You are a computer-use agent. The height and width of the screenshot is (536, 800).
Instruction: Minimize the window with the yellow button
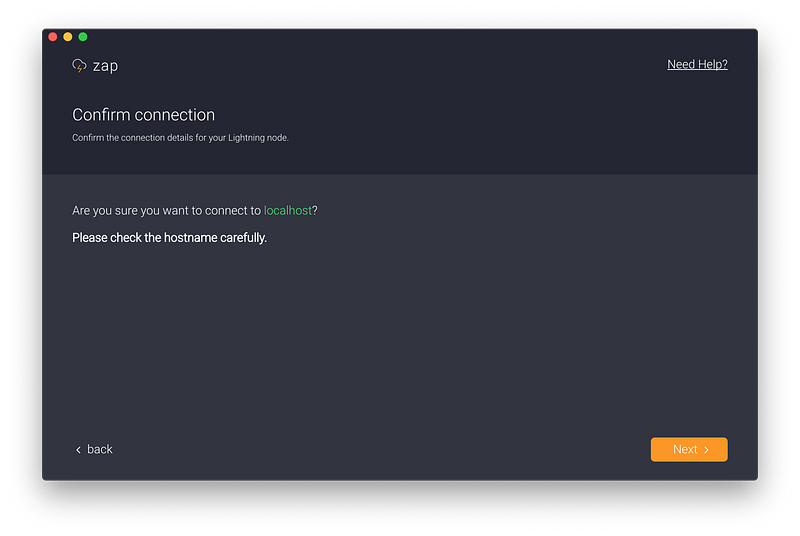68,37
